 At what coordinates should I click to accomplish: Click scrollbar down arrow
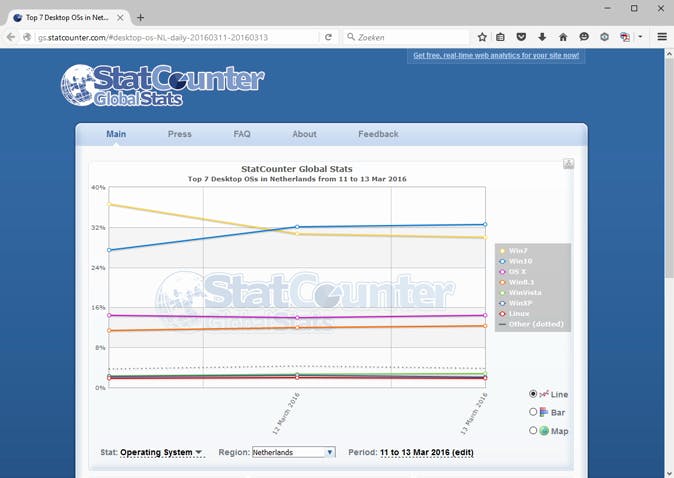669,473
